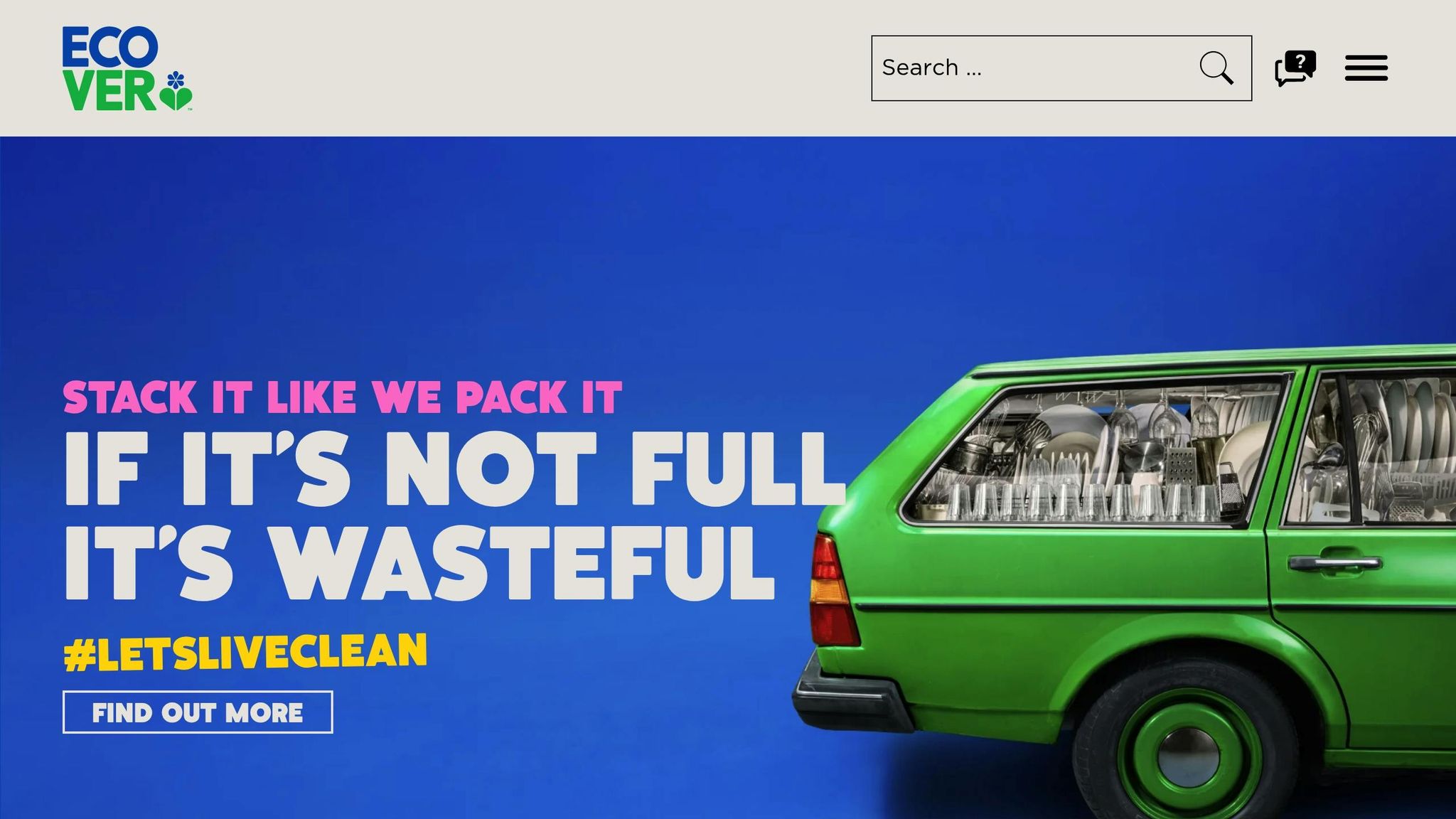This screenshot has height=819, width=1456.
Task: Click the Ecover logo in header
Action: pyautogui.click(x=127, y=68)
